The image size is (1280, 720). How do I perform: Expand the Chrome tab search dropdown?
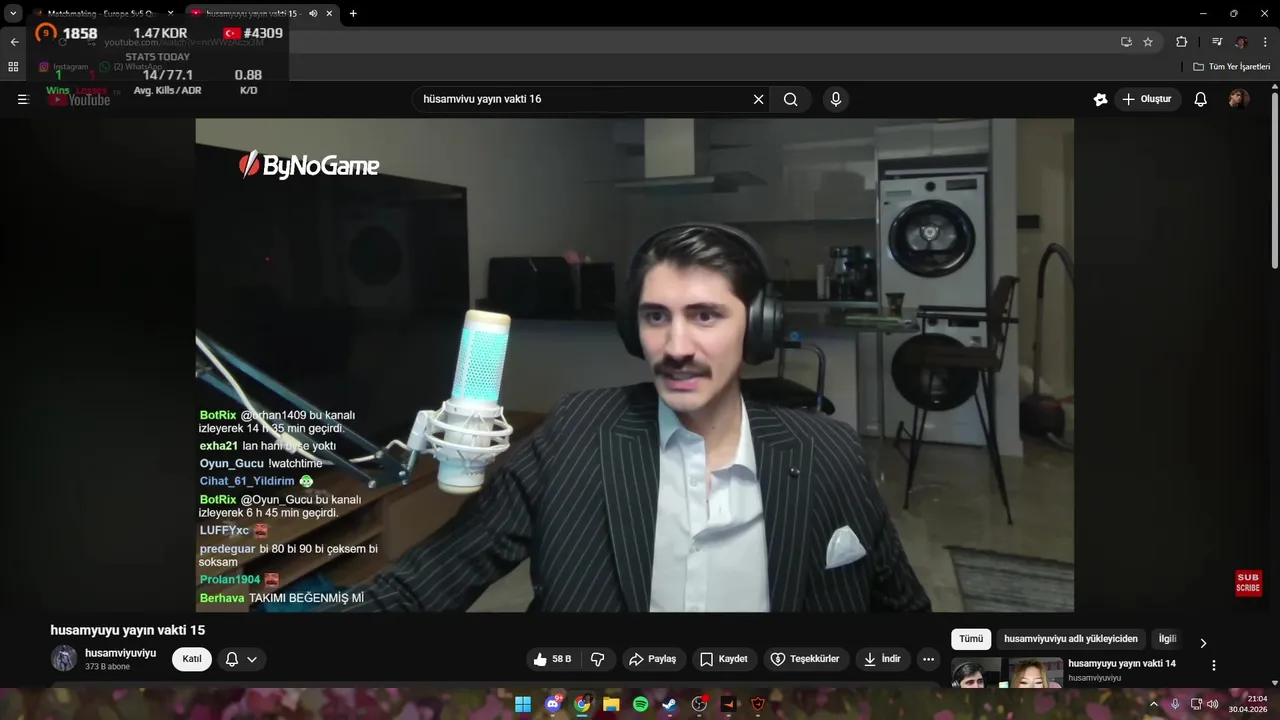click(x=13, y=14)
